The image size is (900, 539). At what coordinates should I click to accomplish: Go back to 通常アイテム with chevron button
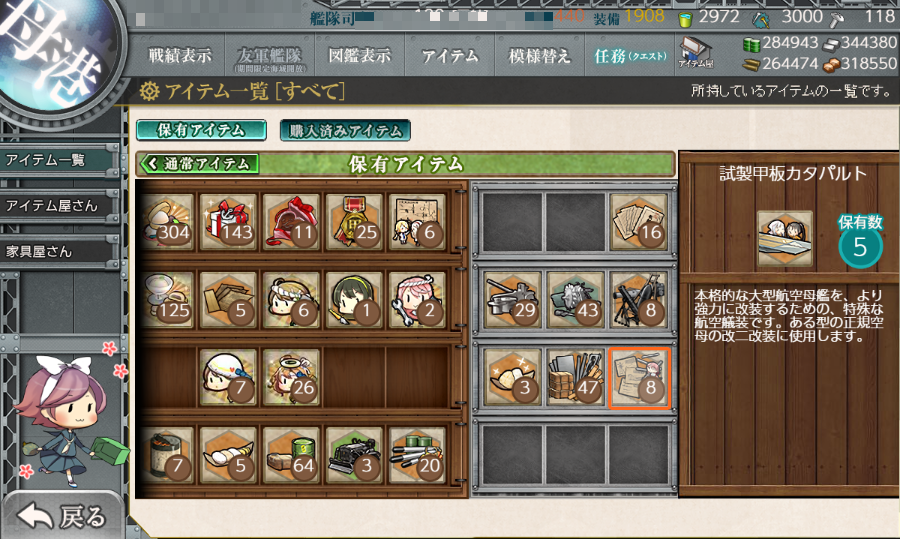point(198,164)
